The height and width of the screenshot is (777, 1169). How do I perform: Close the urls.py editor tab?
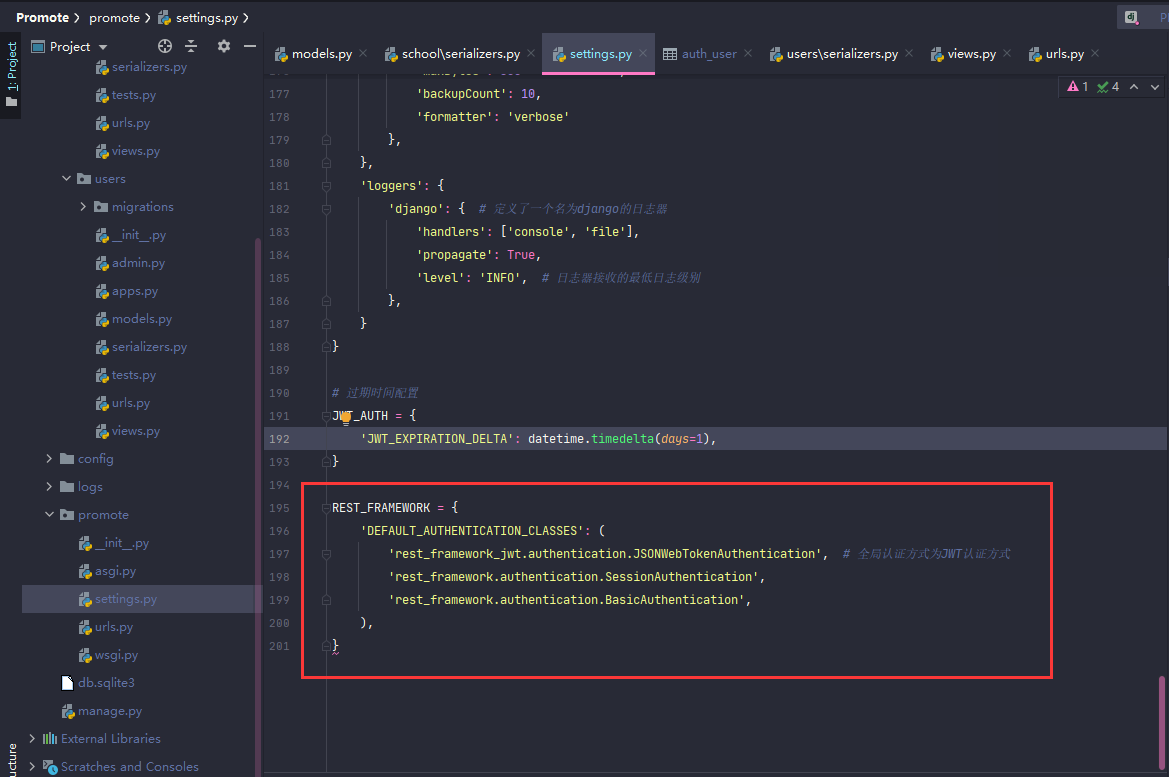coord(1095,53)
